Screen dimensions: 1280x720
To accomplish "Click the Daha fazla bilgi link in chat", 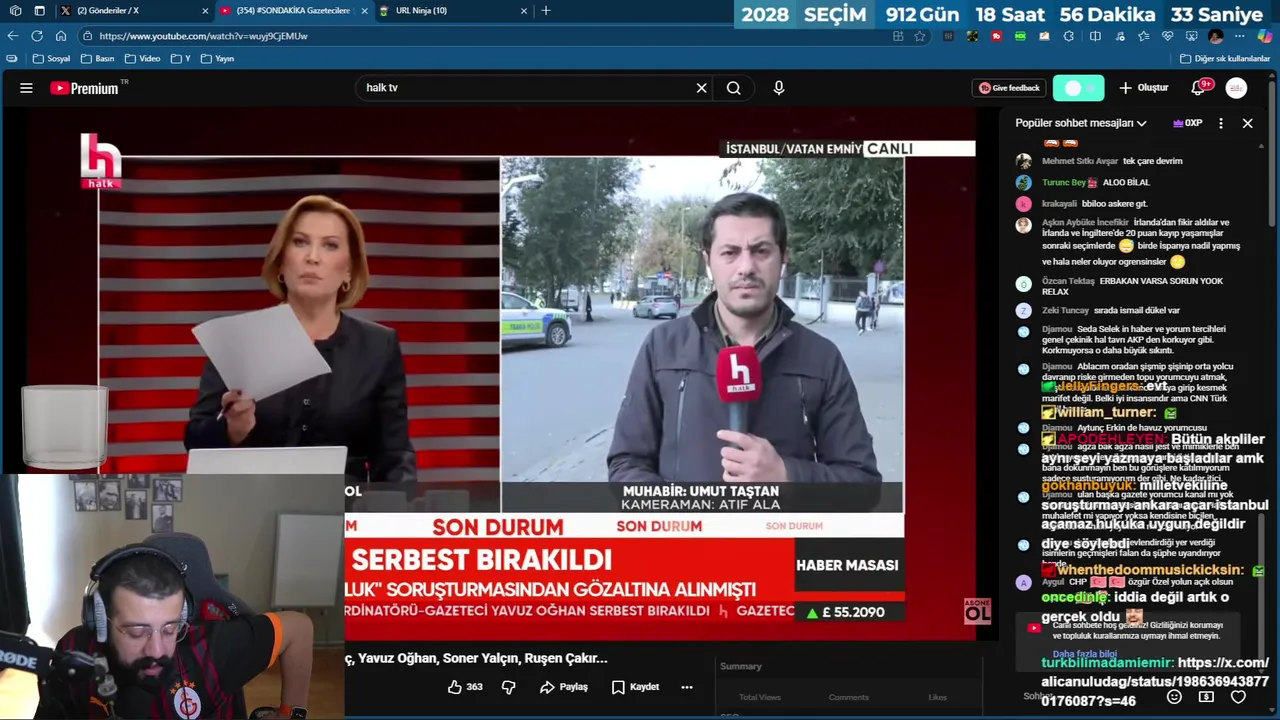I will coord(1084,654).
